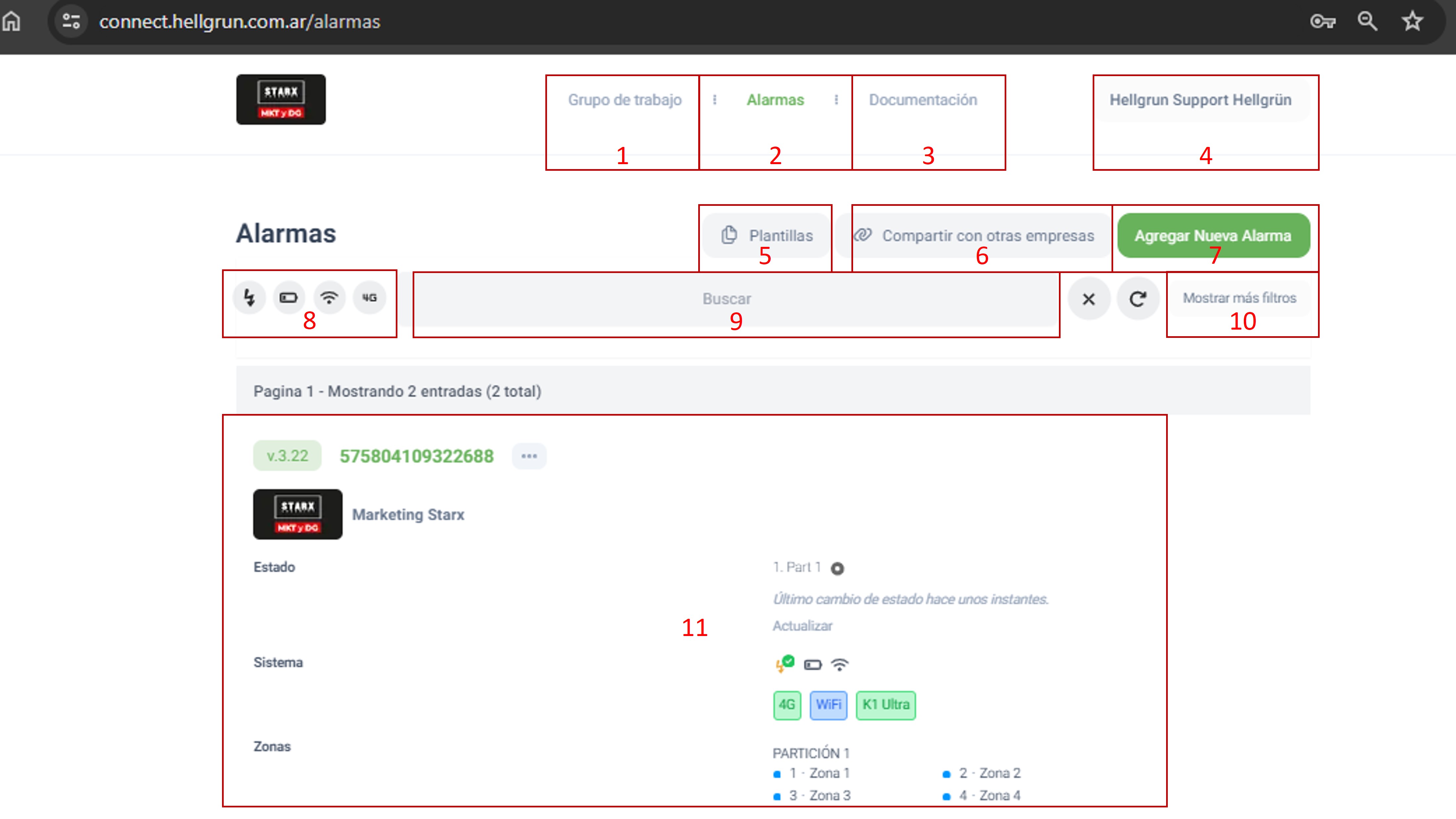This screenshot has height=819, width=1456.
Task: Click the browser bookmark star icon
Action: tap(1412, 22)
